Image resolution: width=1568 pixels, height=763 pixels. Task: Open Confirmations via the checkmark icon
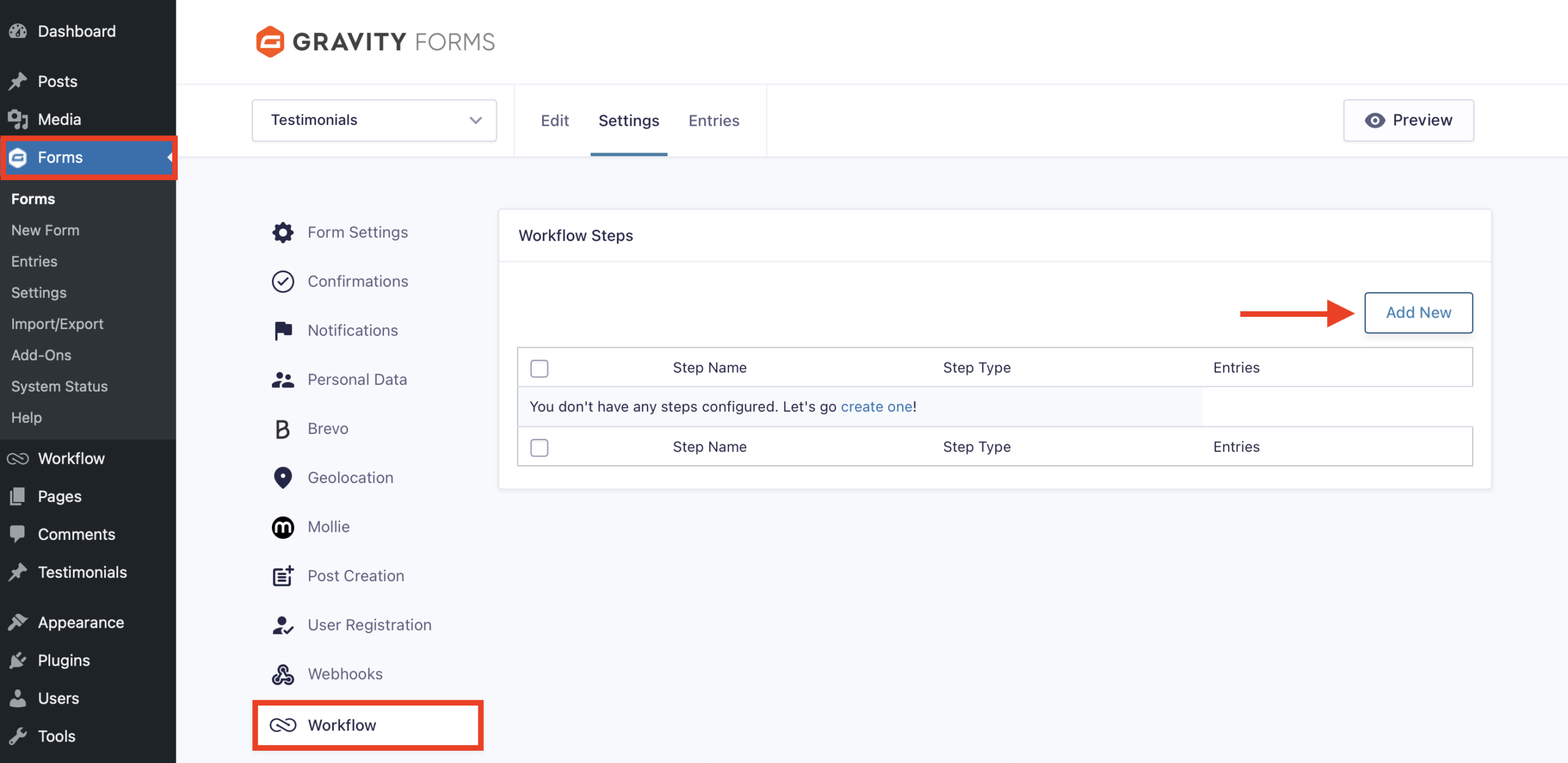point(282,281)
